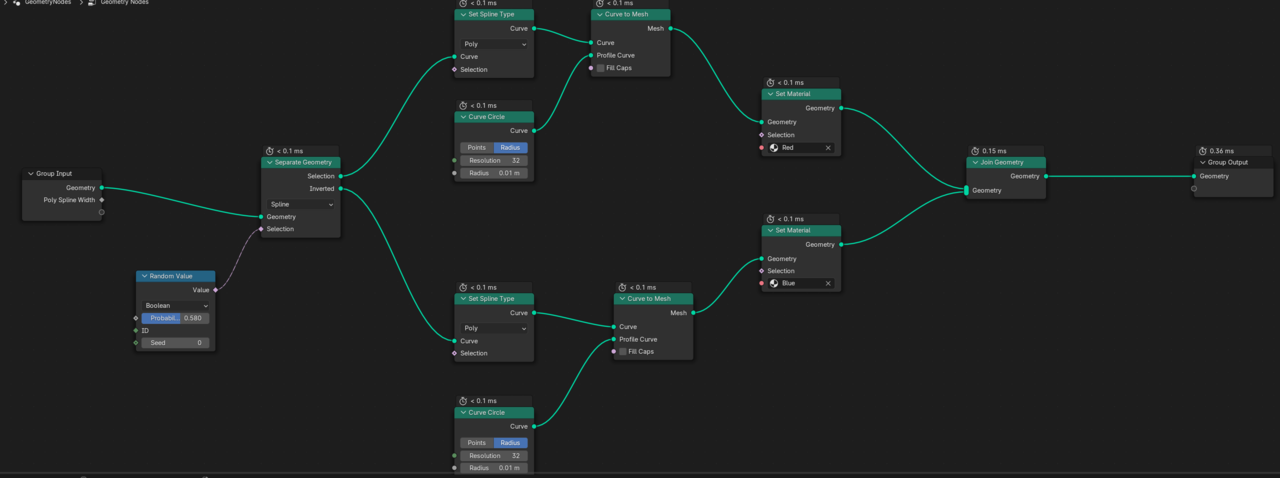Click the stopwatch icon showing 0.15 ms
Viewport: 1280px width, 478px height.
coord(974,151)
